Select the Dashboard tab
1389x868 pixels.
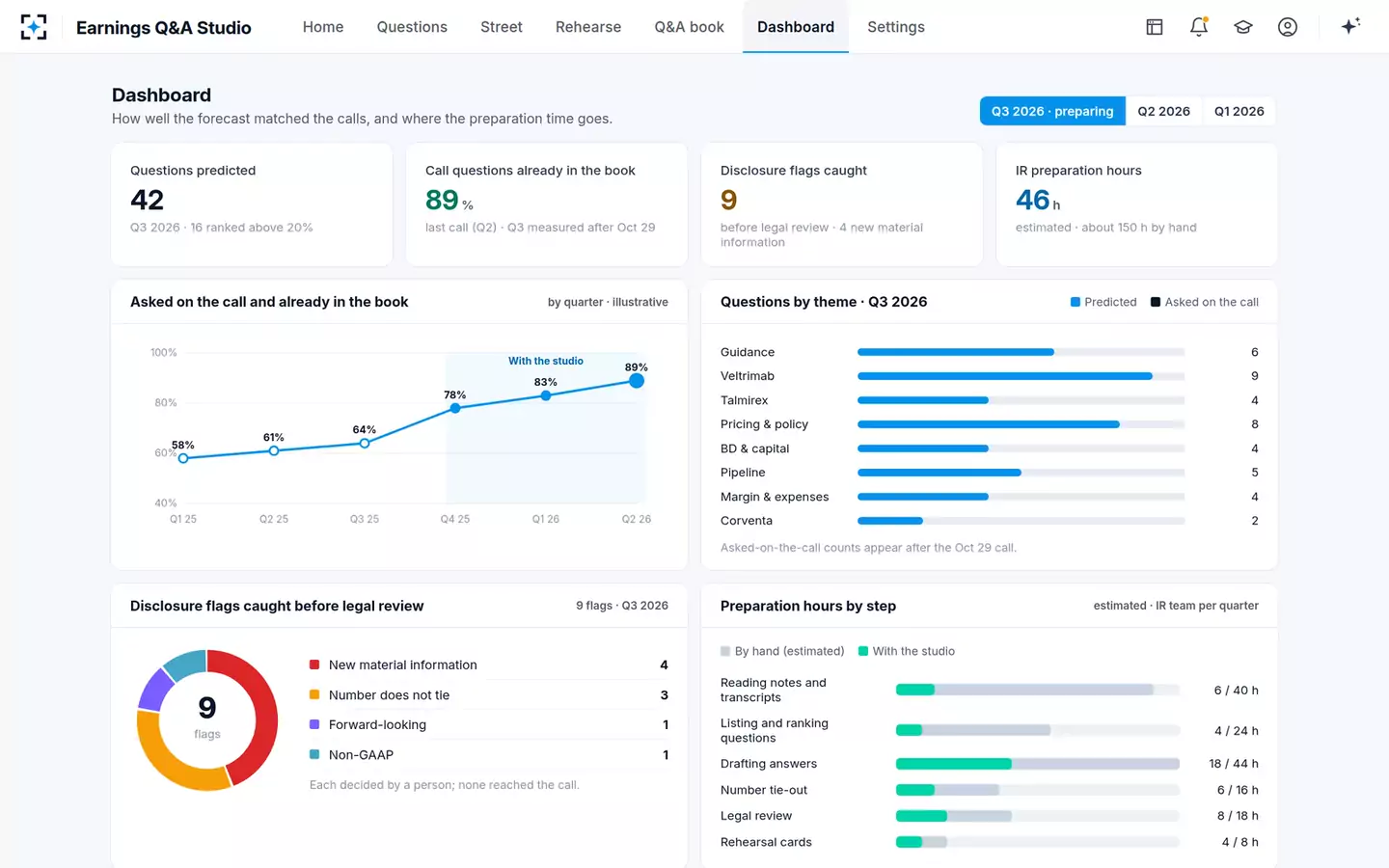796,27
